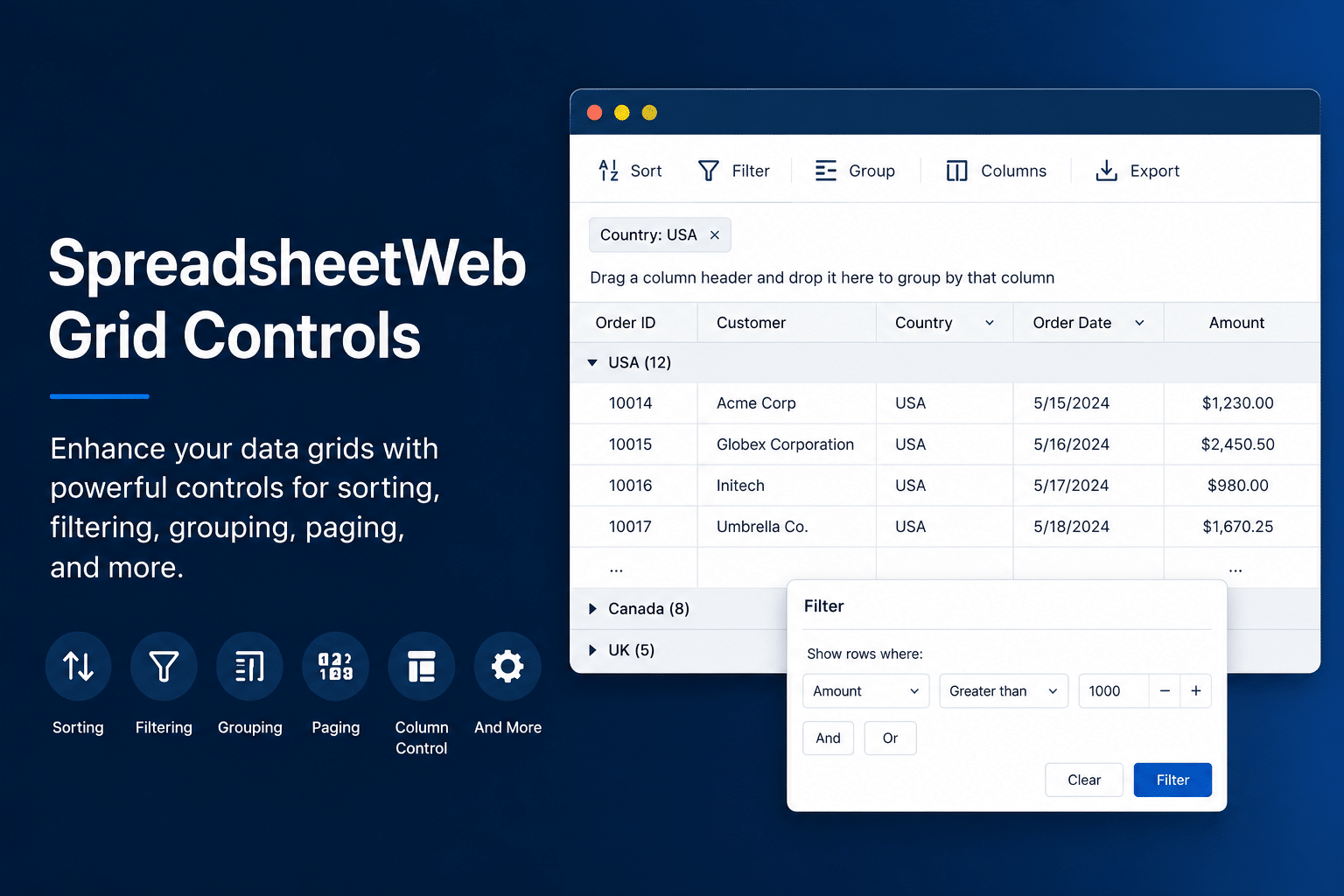The height and width of the screenshot is (896, 1344).
Task: Select the Globex Corporation customer cell
Action: coord(787,444)
